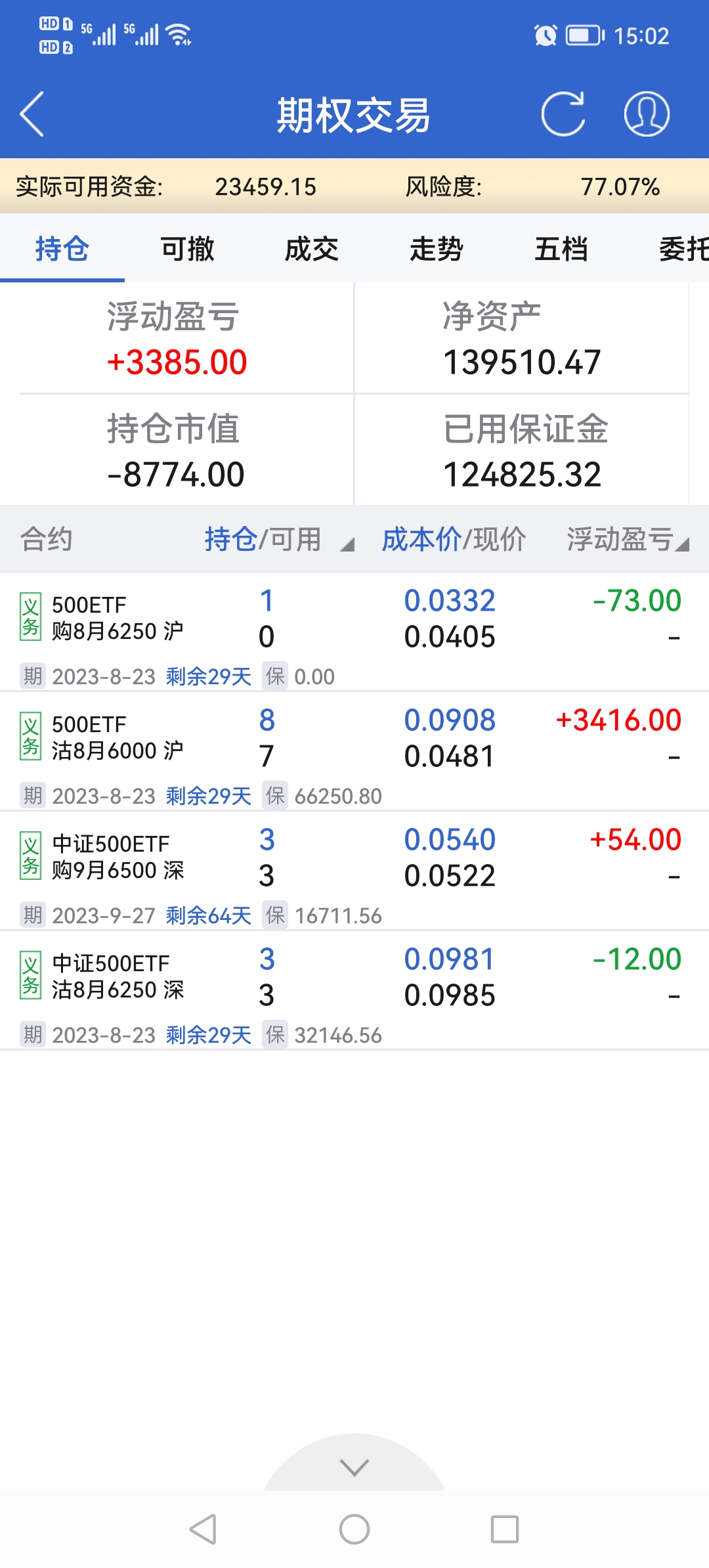Tap Android recent apps square button
The height and width of the screenshot is (1568, 709).
[x=505, y=1529]
